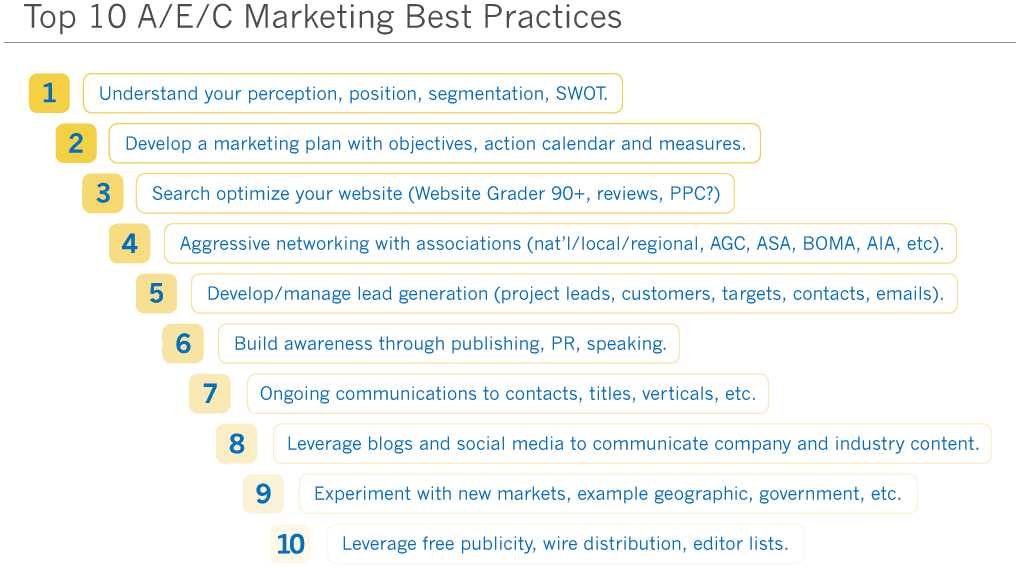Select 'Build awareness through publishing' box

click(449, 343)
